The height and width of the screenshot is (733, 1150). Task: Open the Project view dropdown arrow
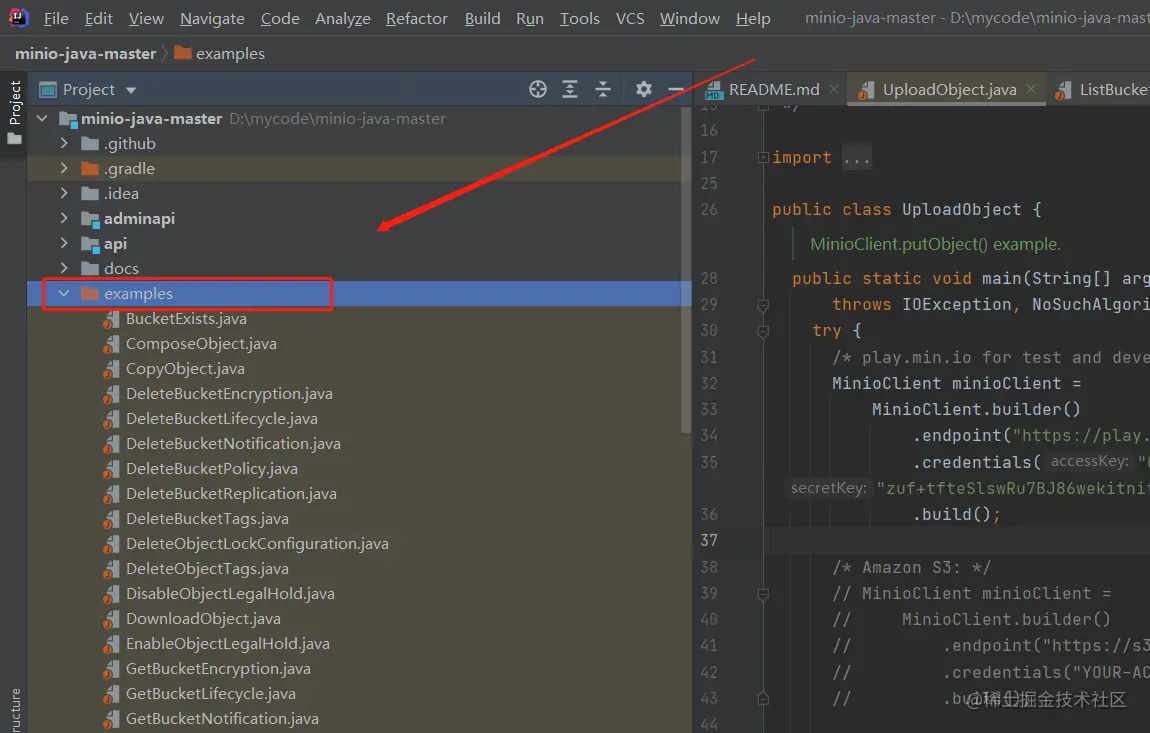(131, 90)
